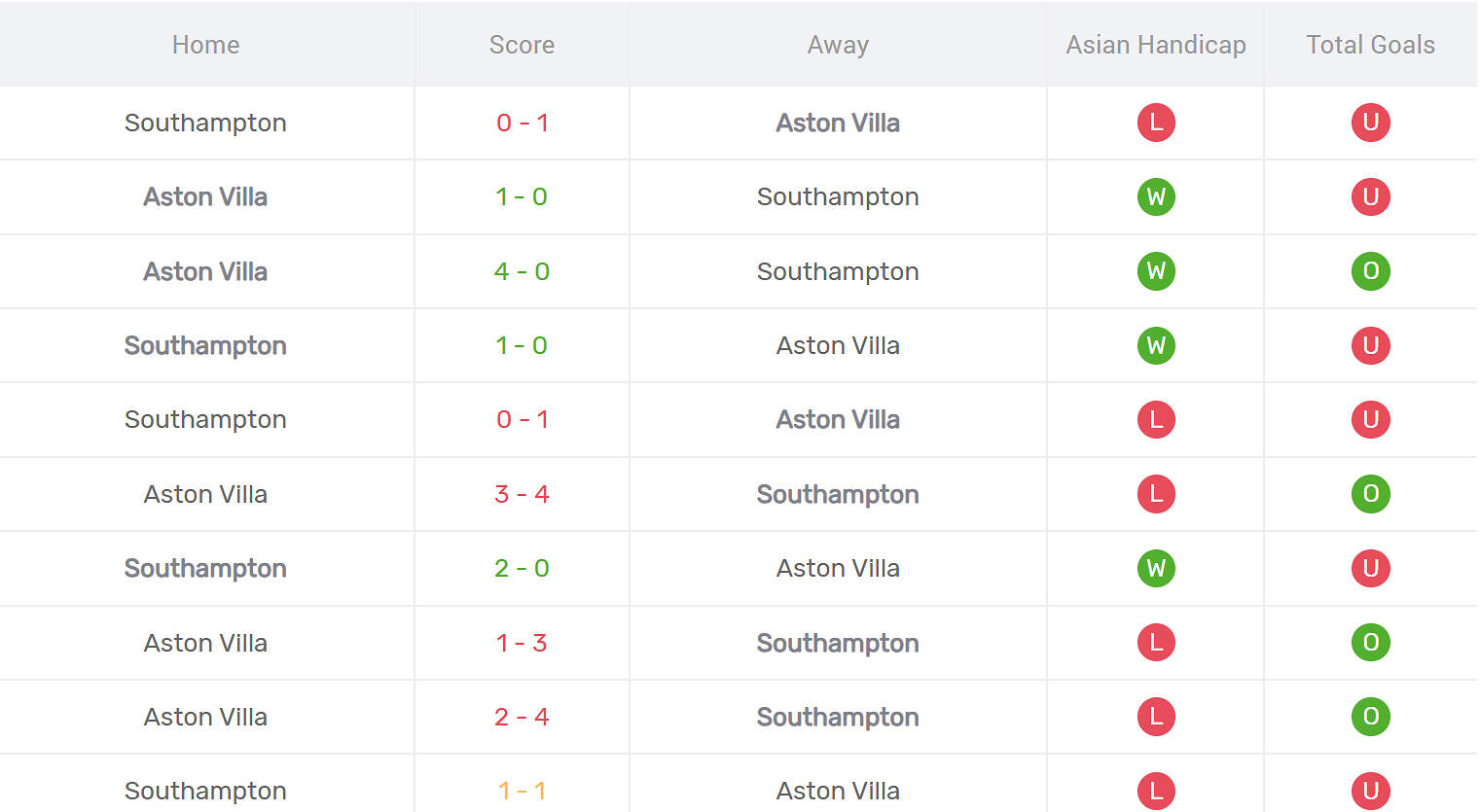Click the green W badge in the Southampton 1 - 0 row

click(1156, 345)
